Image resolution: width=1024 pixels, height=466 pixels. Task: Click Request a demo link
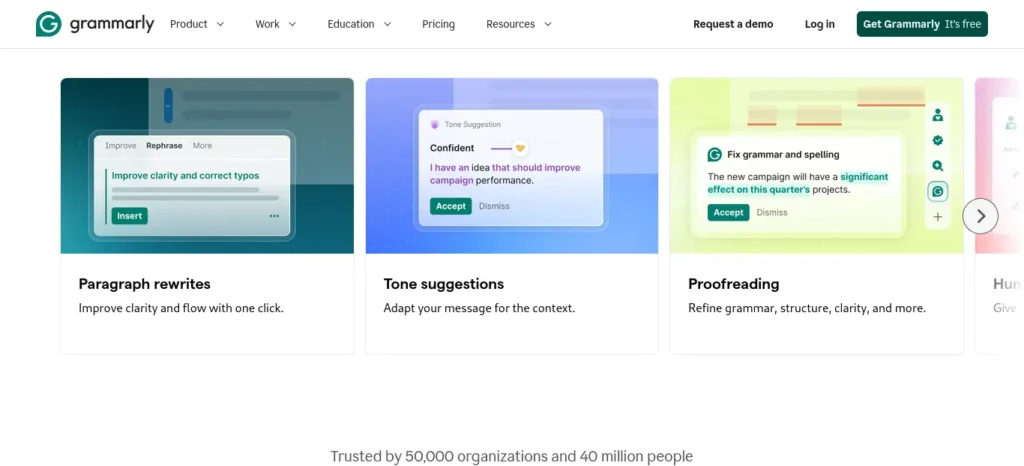pos(733,24)
